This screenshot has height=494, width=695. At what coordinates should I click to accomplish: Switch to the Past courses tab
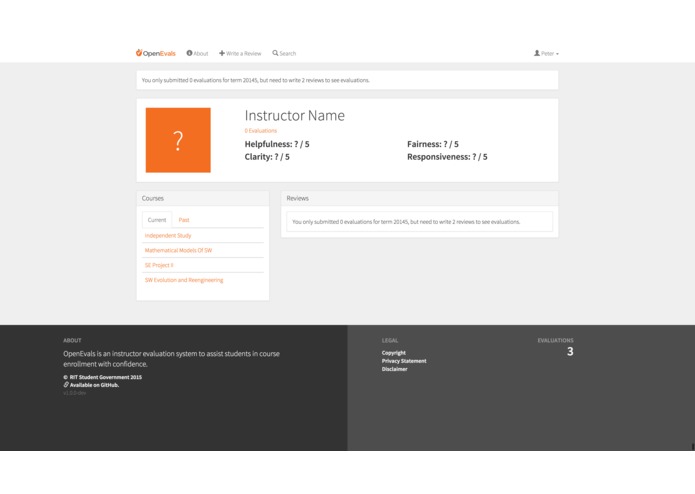(184, 220)
